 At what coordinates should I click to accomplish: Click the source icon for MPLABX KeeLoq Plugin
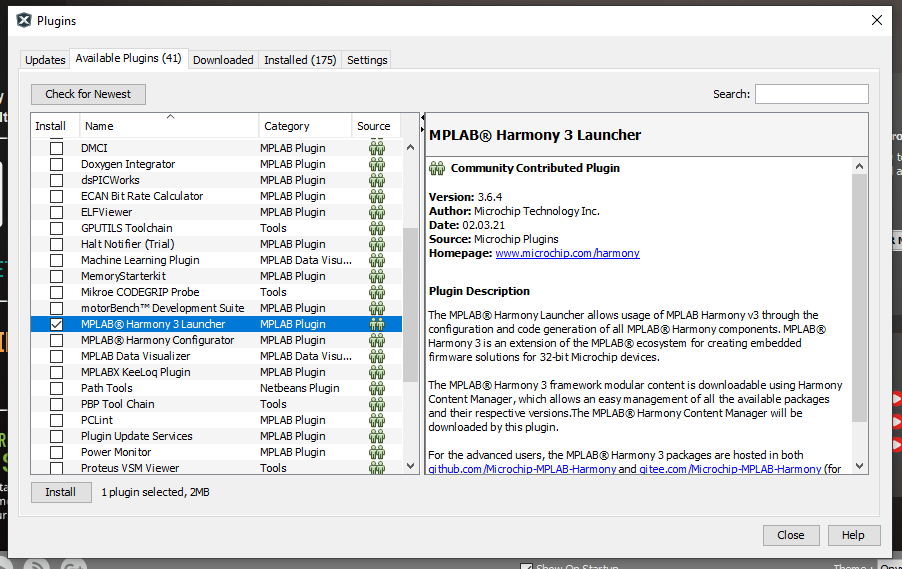coord(377,372)
